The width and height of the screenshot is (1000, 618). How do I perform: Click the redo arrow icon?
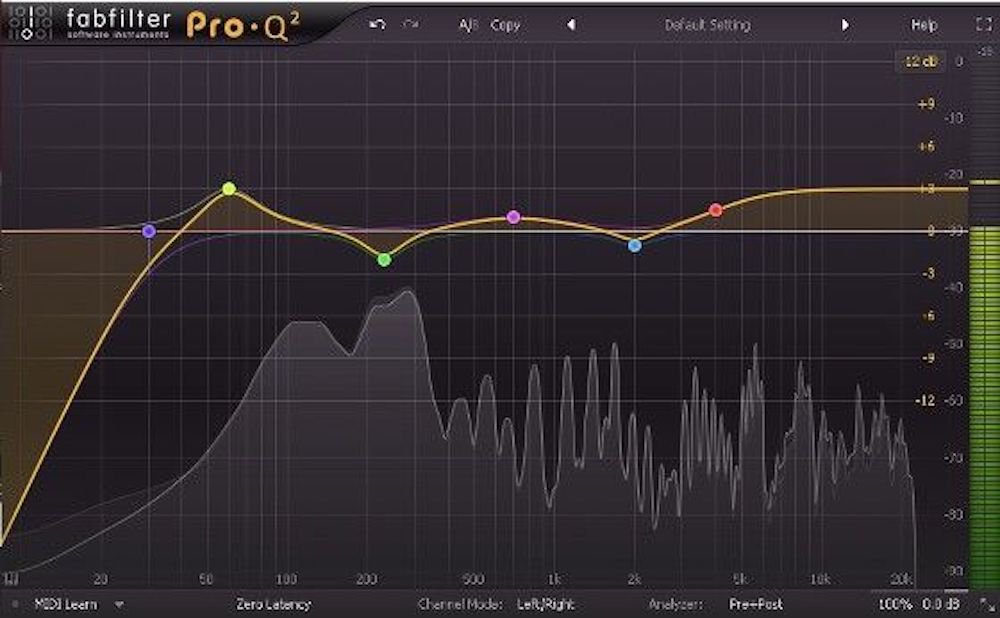(x=410, y=25)
